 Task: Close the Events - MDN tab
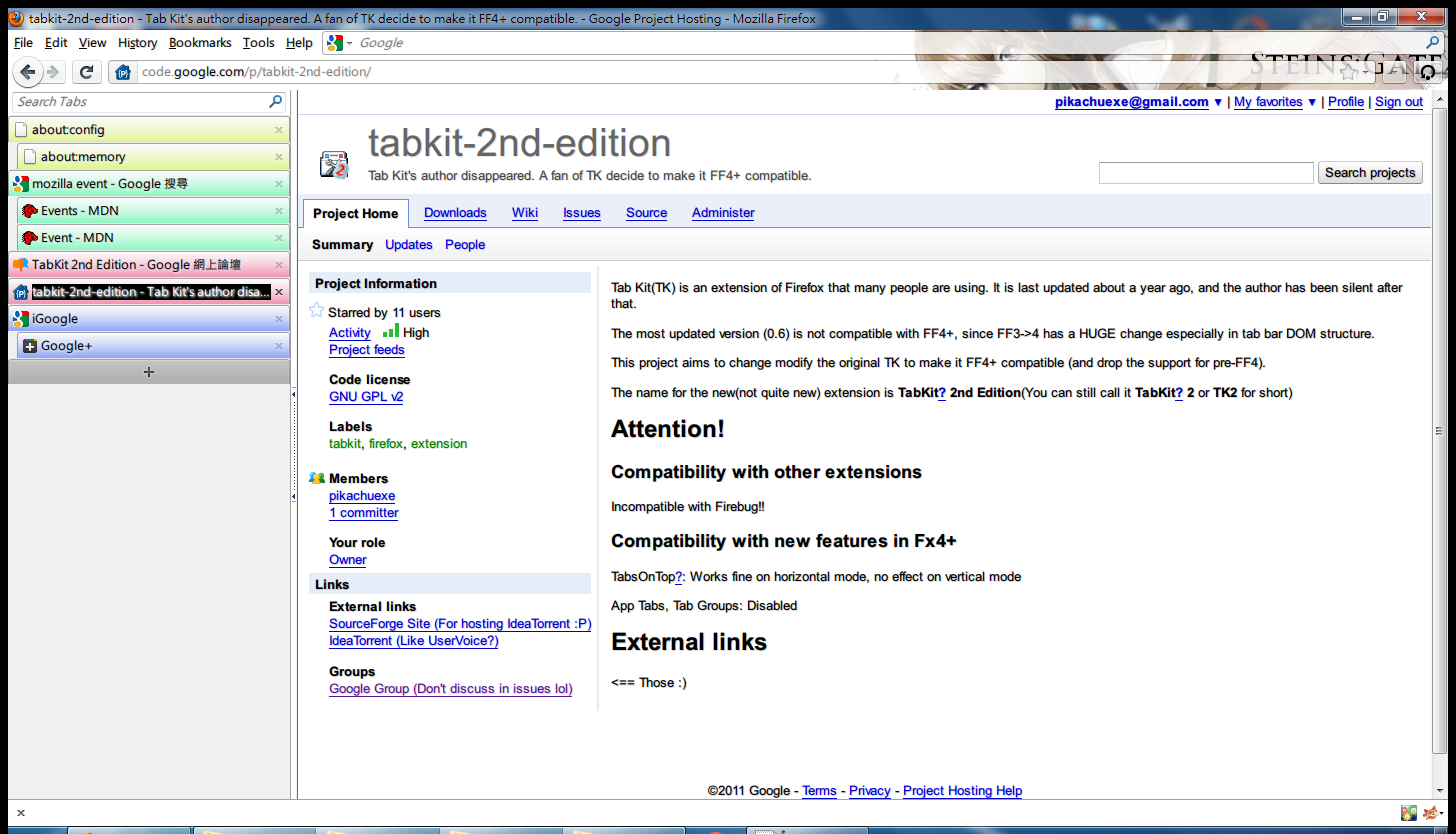[x=279, y=211]
